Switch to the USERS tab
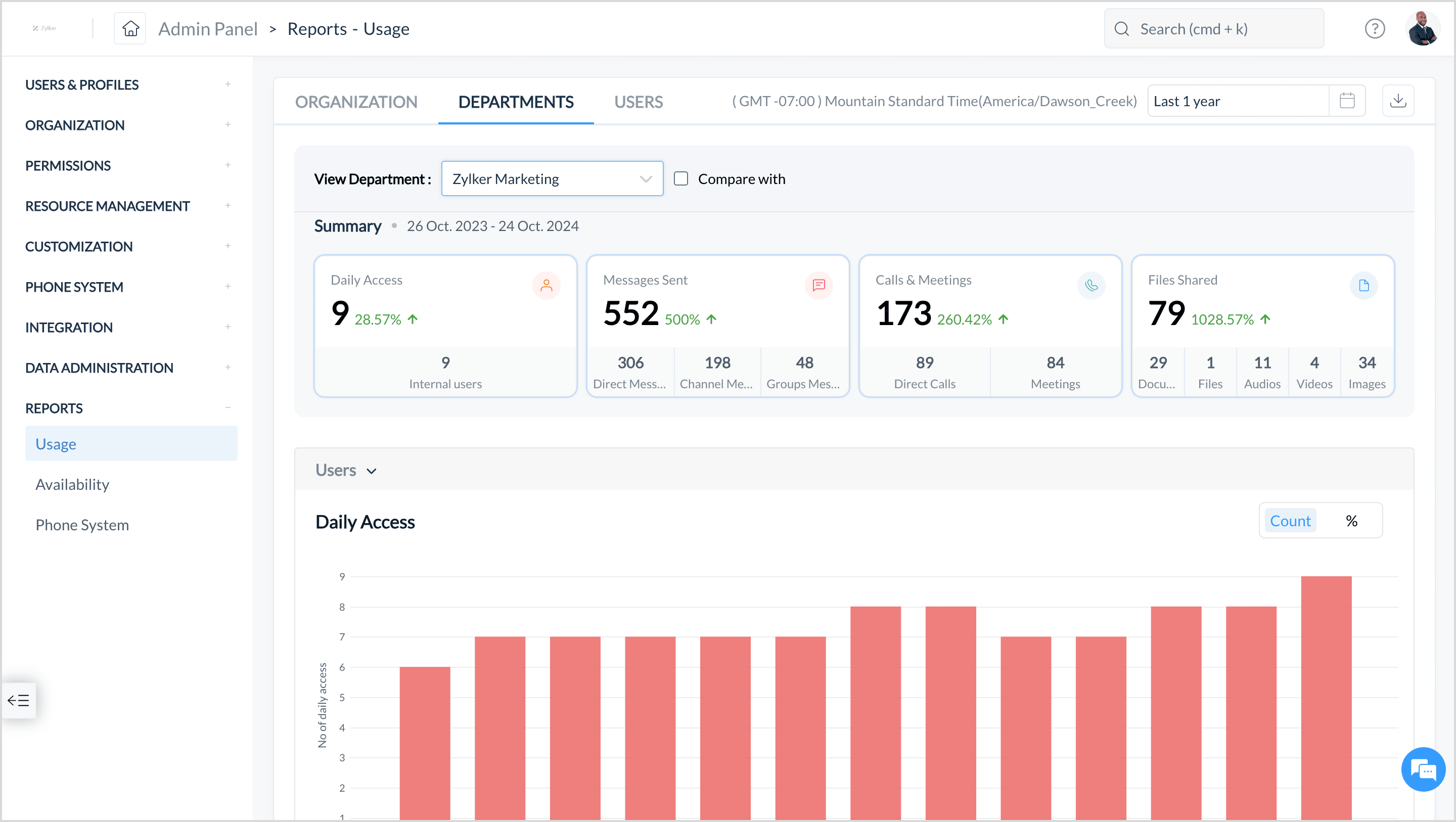 (638, 102)
